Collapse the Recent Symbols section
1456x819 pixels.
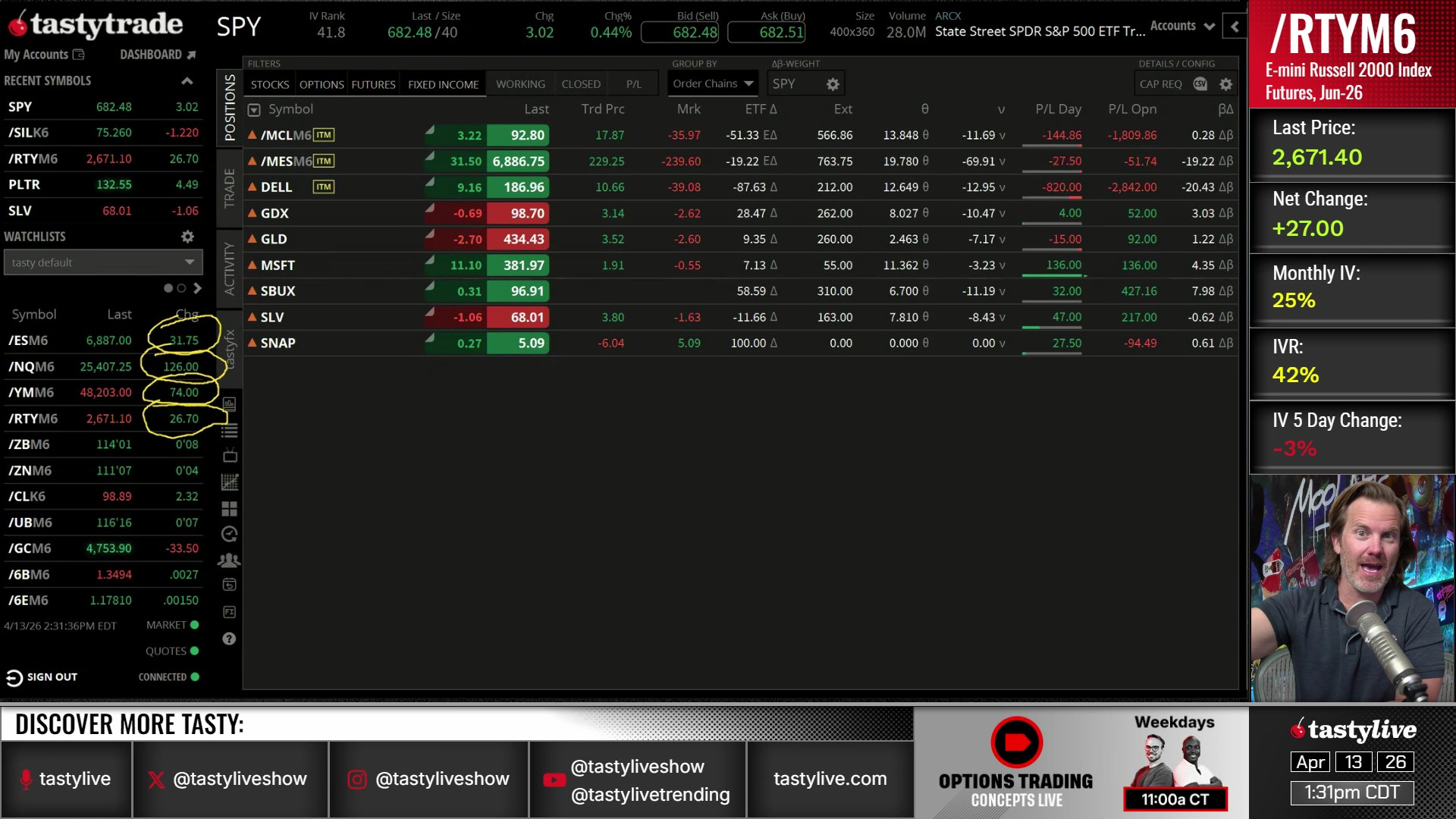pyautogui.click(x=187, y=81)
